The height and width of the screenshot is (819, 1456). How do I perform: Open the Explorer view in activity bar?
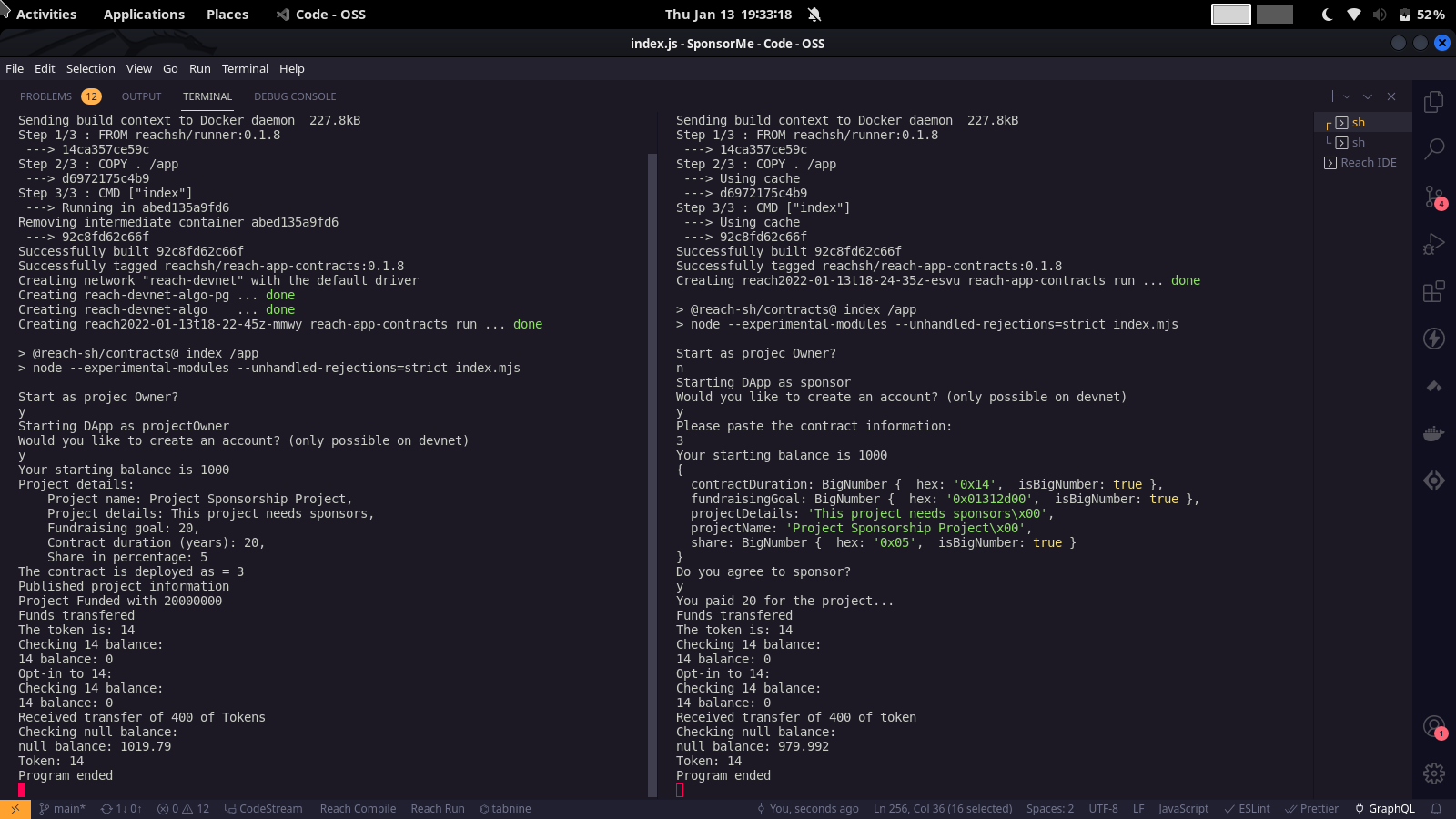(x=1434, y=102)
